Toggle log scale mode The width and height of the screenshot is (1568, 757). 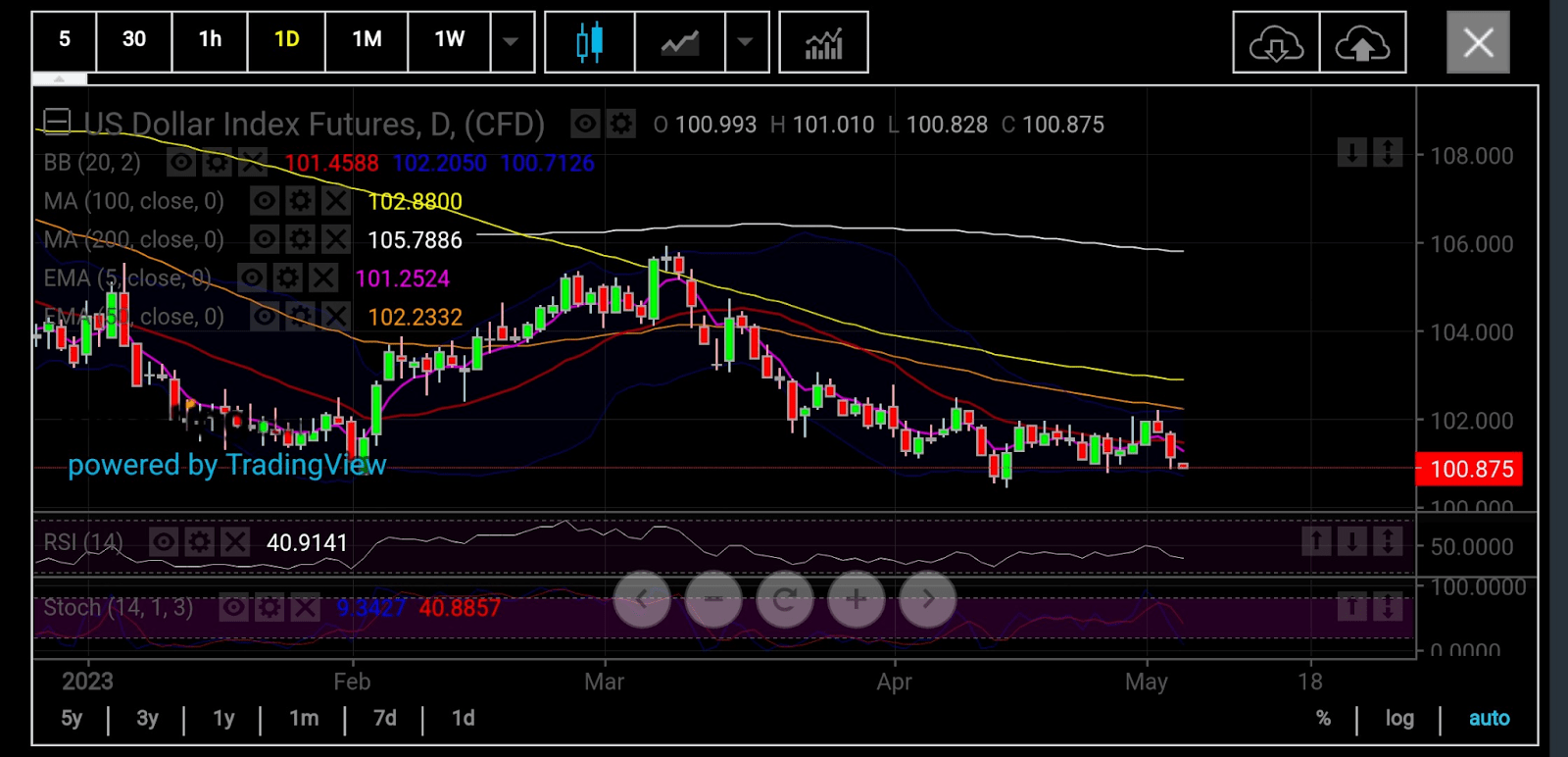point(1399,718)
